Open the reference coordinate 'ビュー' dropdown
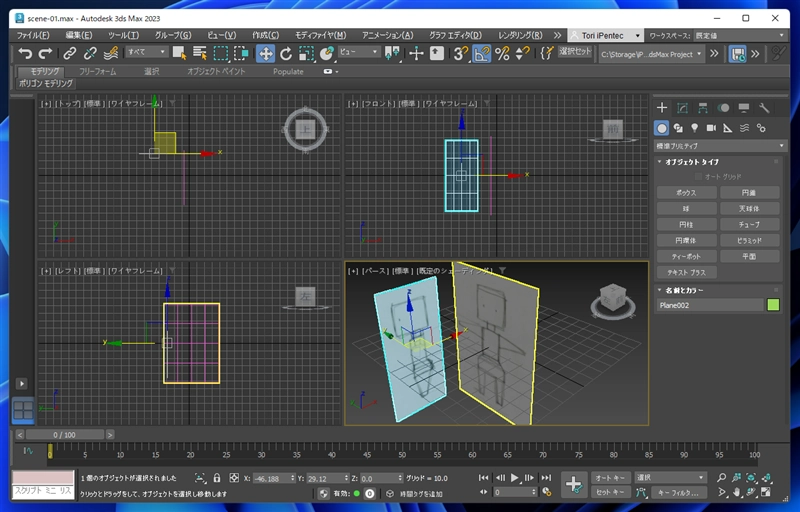This screenshot has height=512, width=800. click(359, 52)
